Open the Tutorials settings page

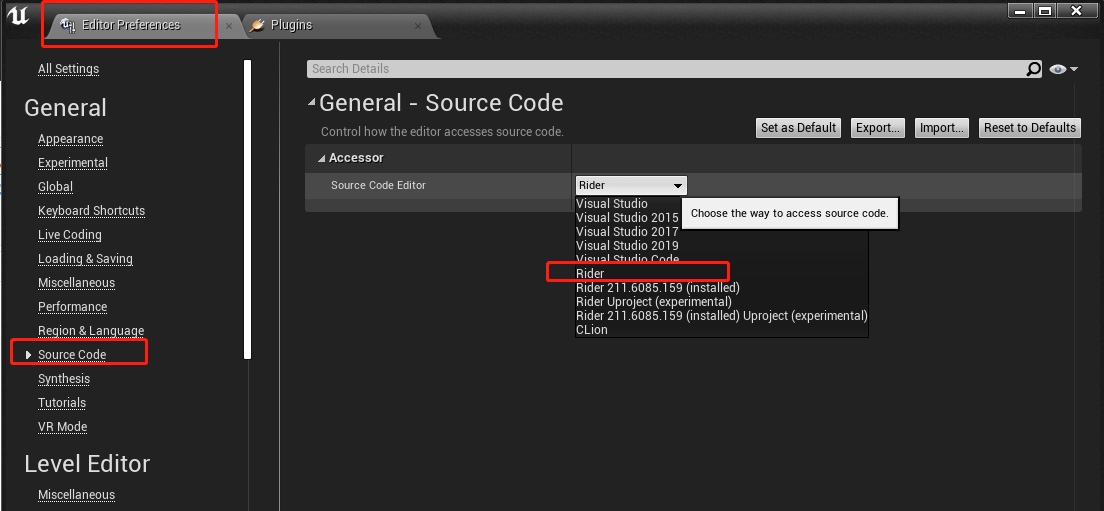tap(62, 403)
